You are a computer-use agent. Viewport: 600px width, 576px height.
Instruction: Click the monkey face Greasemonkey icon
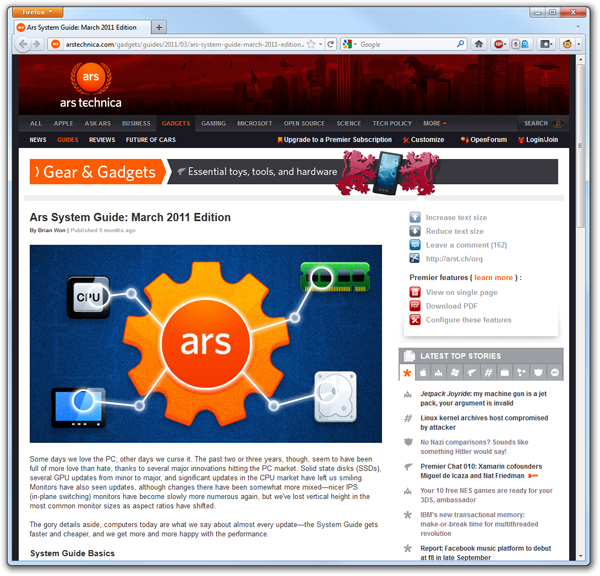[x=567, y=44]
